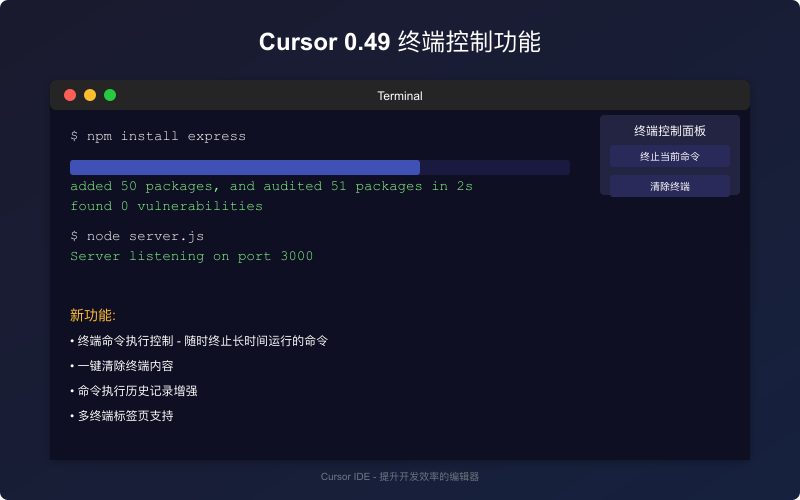
Task: Click the 终止当前命令 button
Action: coord(669,156)
